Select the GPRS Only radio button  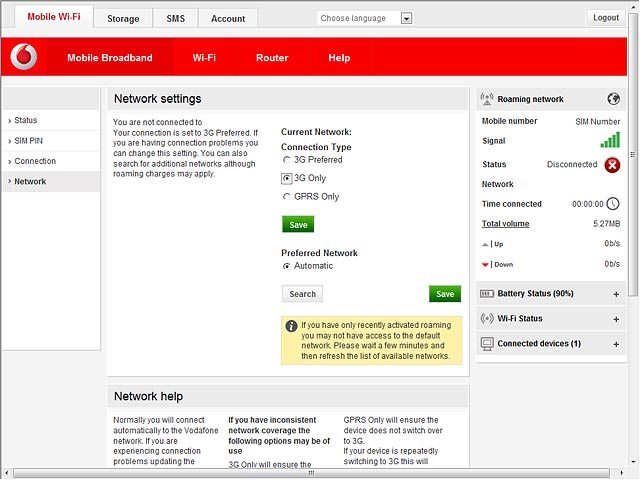pos(287,197)
